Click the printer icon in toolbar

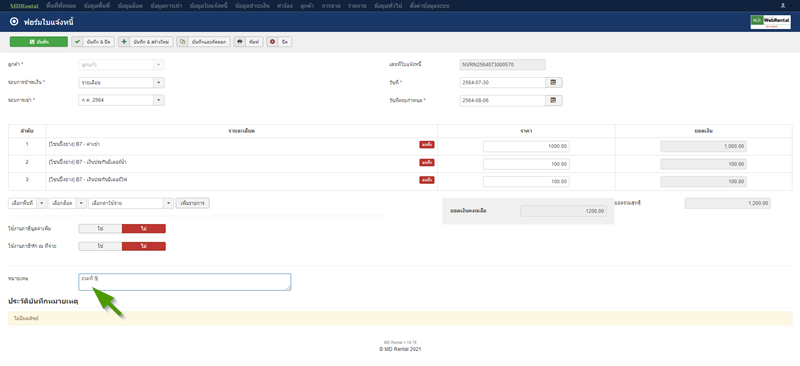click(240, 42)
